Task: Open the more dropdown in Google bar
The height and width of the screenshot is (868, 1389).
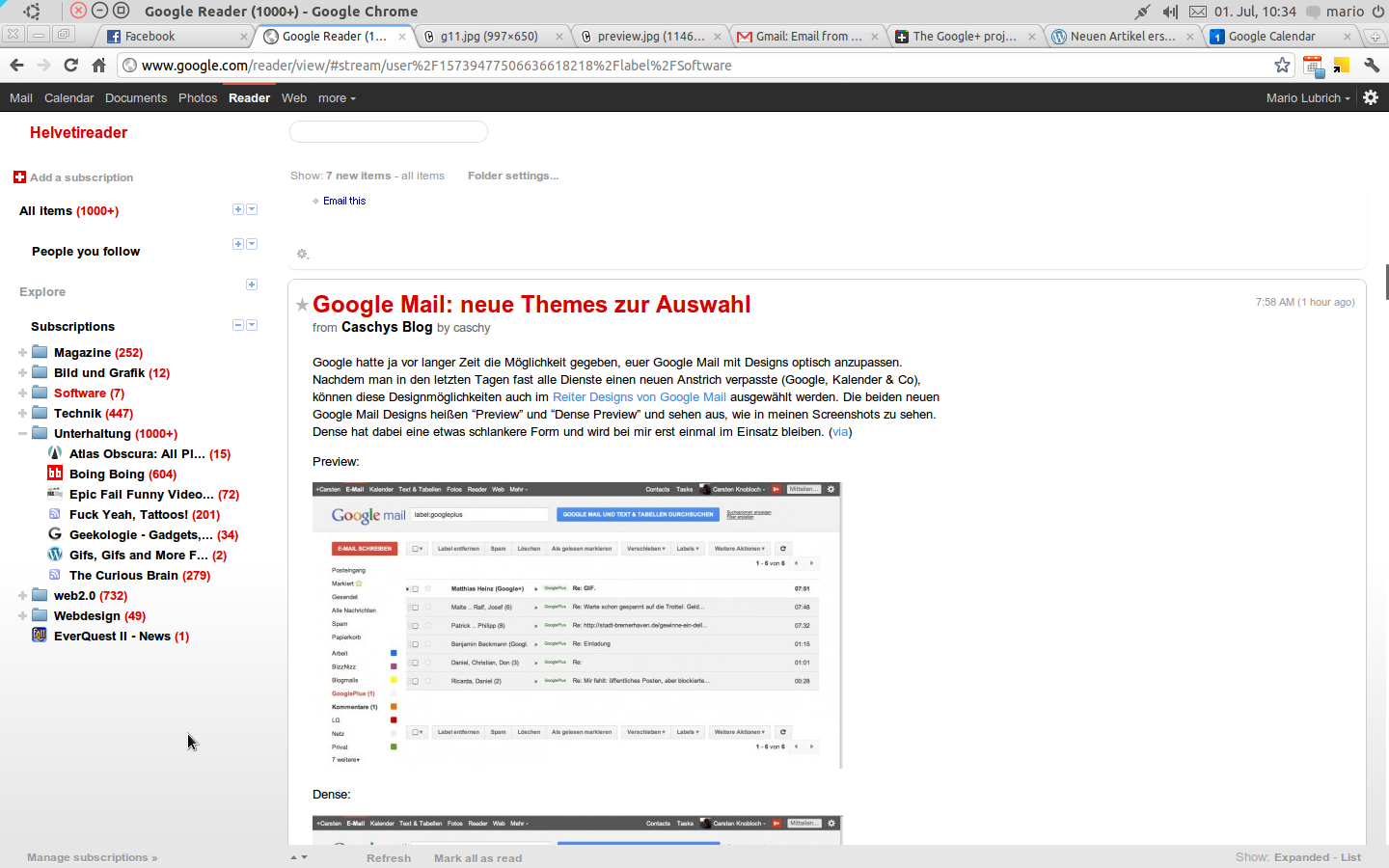Action: (x=337, y=97)
